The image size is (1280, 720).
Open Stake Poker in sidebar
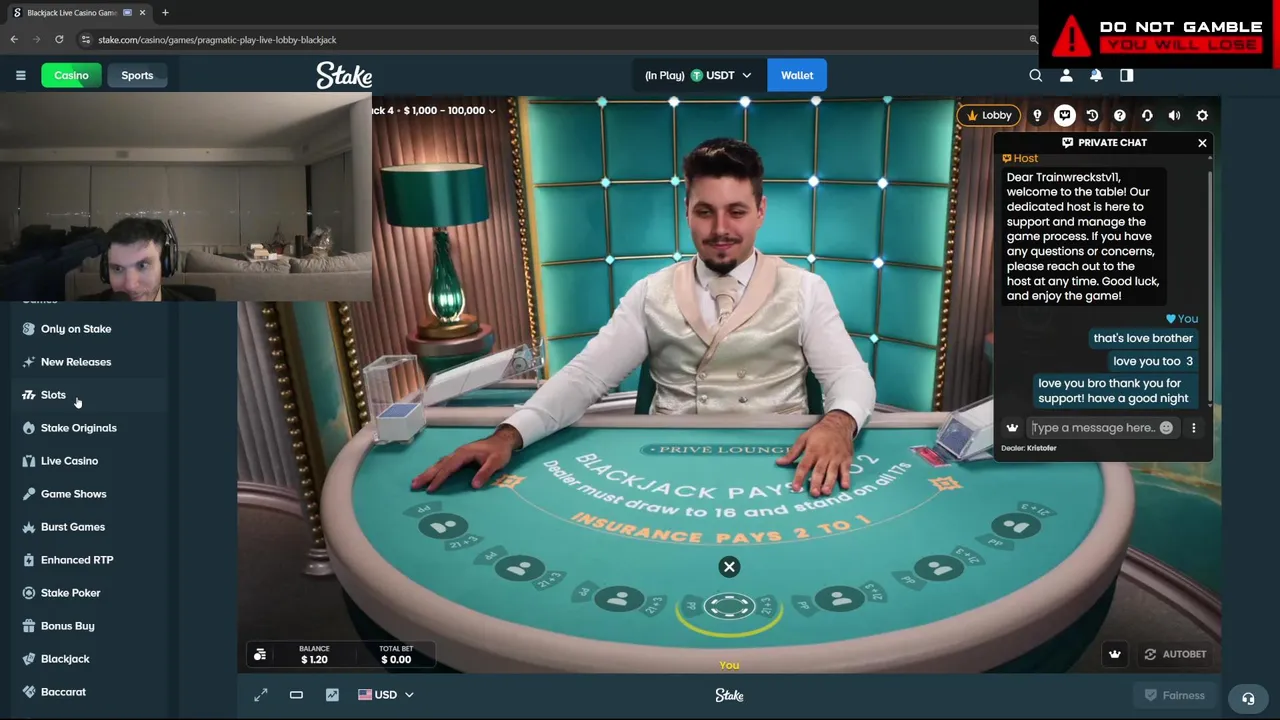[71, 593]
